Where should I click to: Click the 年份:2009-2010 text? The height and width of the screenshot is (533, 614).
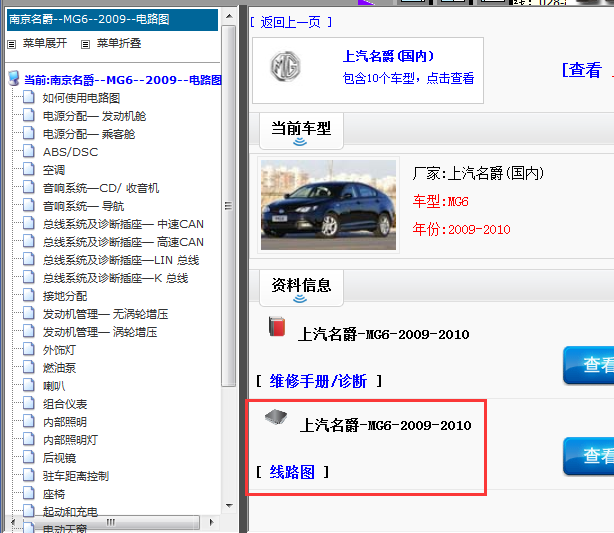click(461, 229)
